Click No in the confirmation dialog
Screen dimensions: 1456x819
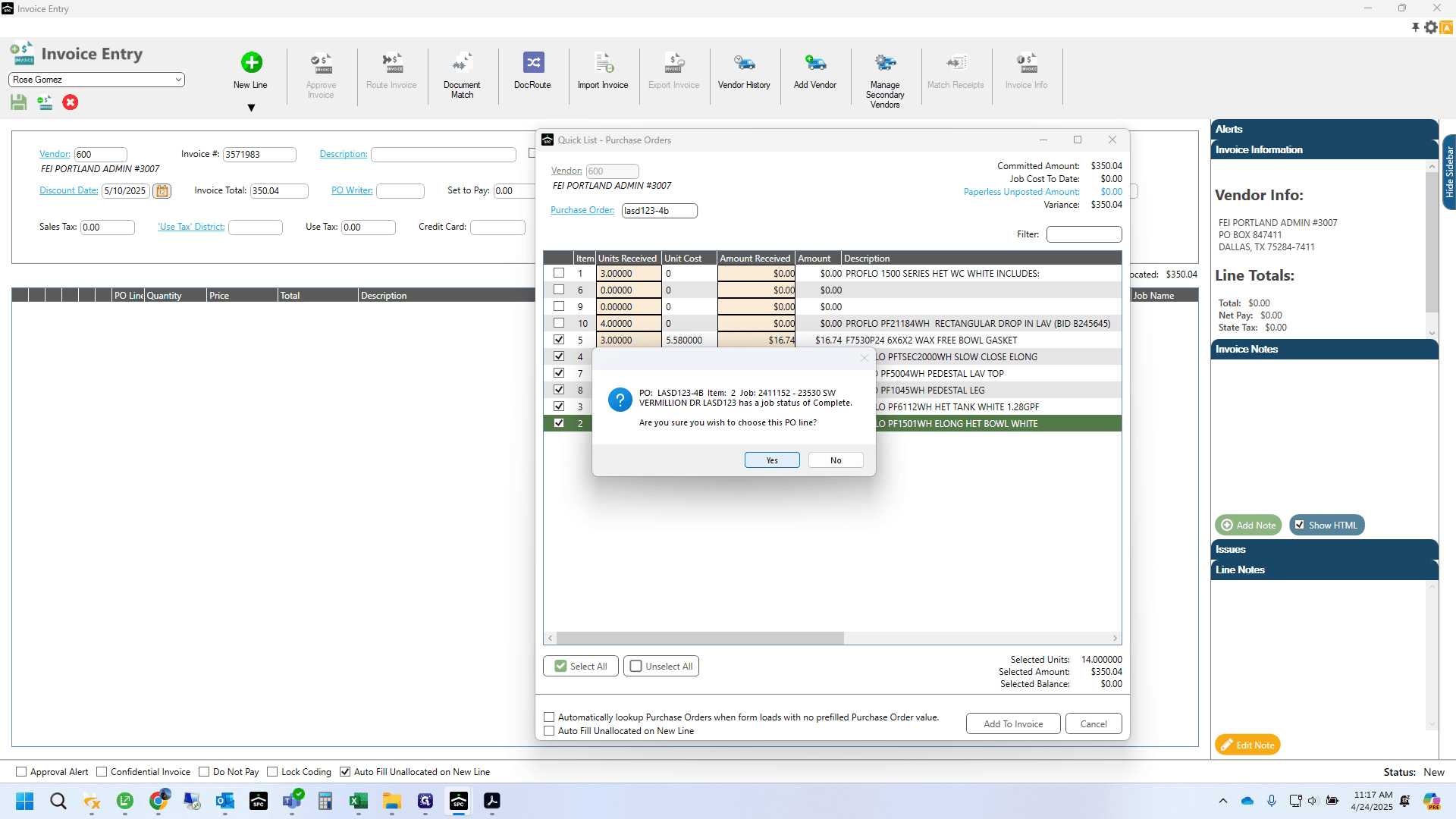836,460
